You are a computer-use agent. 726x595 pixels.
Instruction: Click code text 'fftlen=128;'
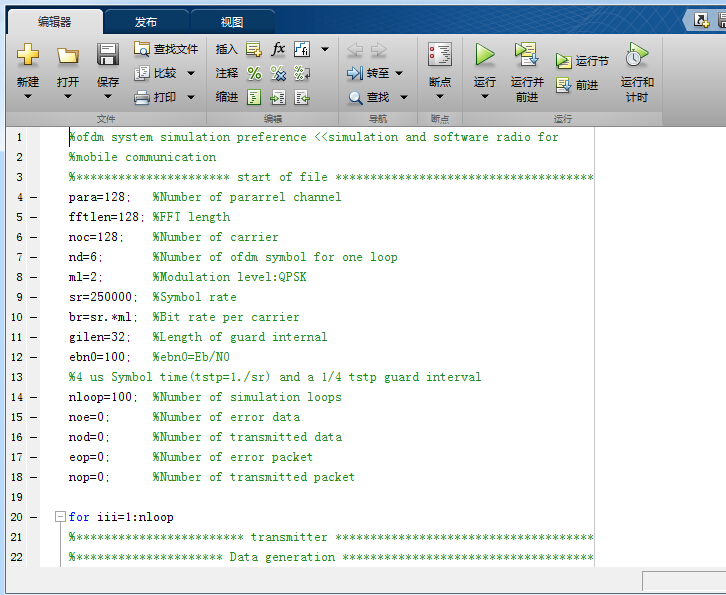pyautogui.click(x=106, y=217)
